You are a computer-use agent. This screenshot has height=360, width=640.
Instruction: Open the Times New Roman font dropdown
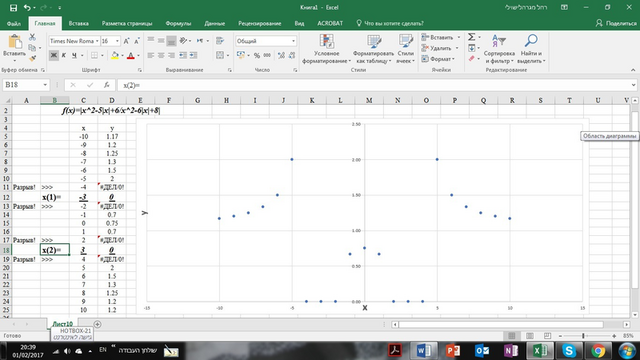click(x=97, y=41)
